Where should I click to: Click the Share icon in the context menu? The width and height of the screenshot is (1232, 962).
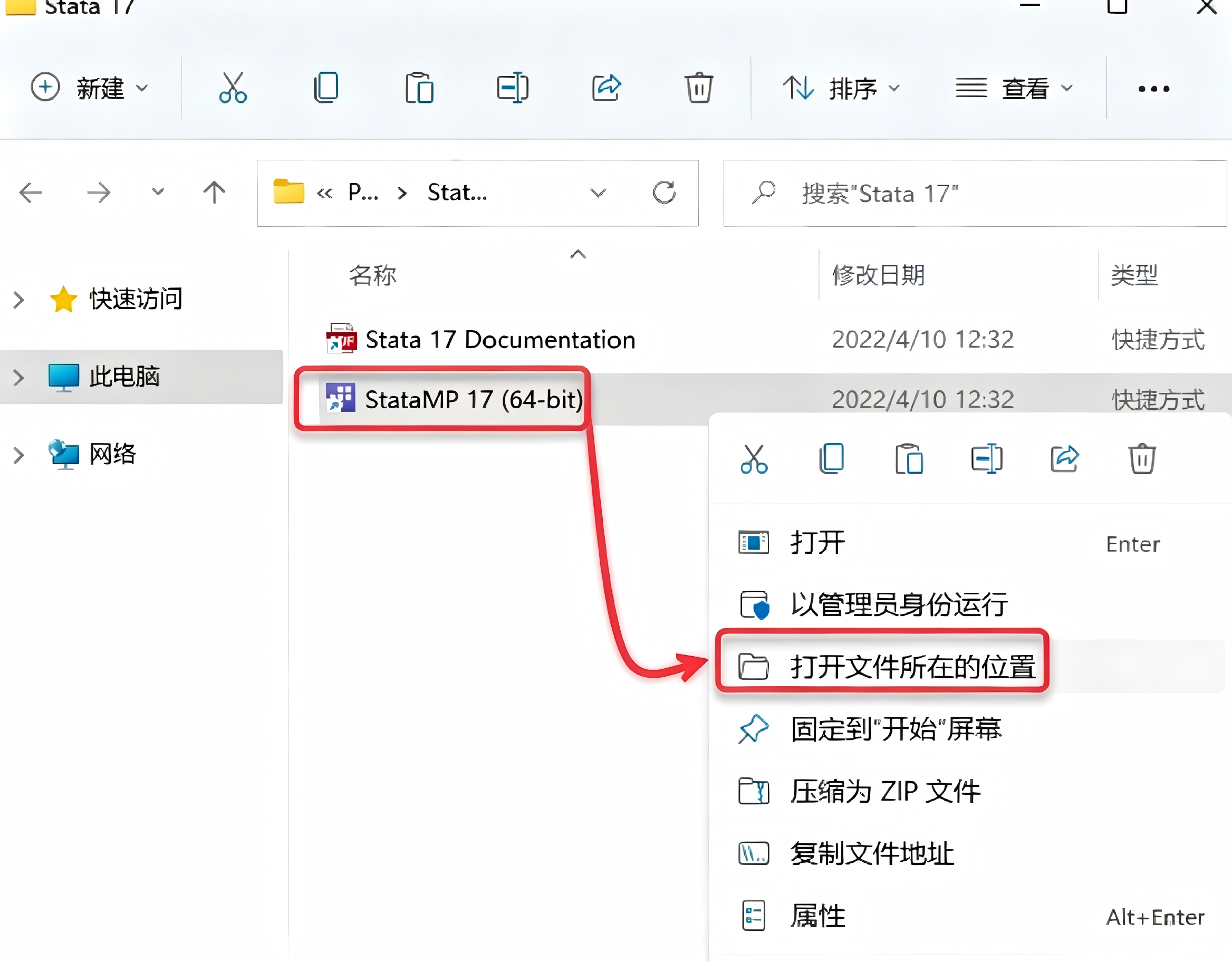1065,459
